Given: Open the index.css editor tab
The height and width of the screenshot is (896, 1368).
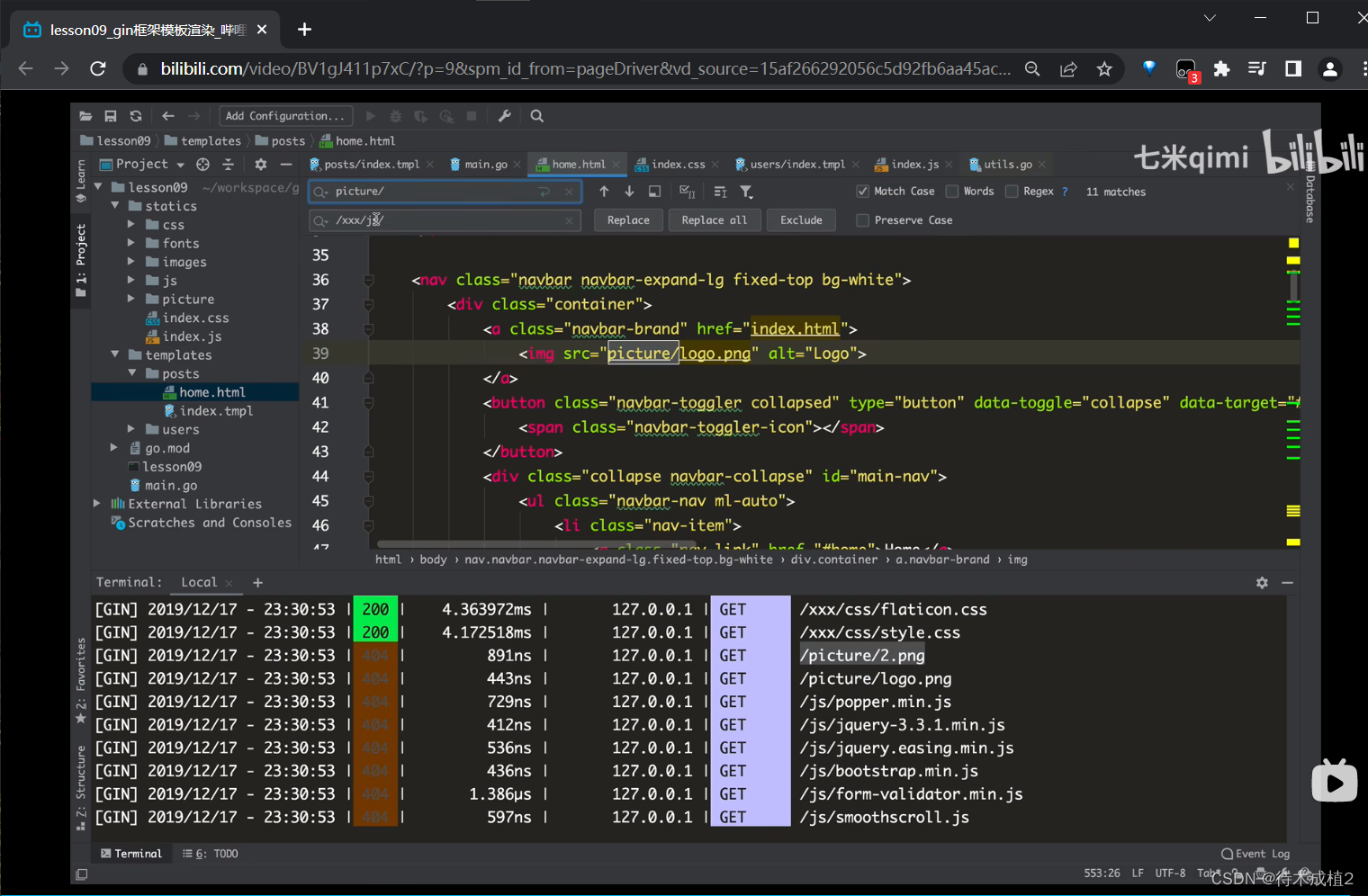Looking at the screenshot, I should coord(677,165).
